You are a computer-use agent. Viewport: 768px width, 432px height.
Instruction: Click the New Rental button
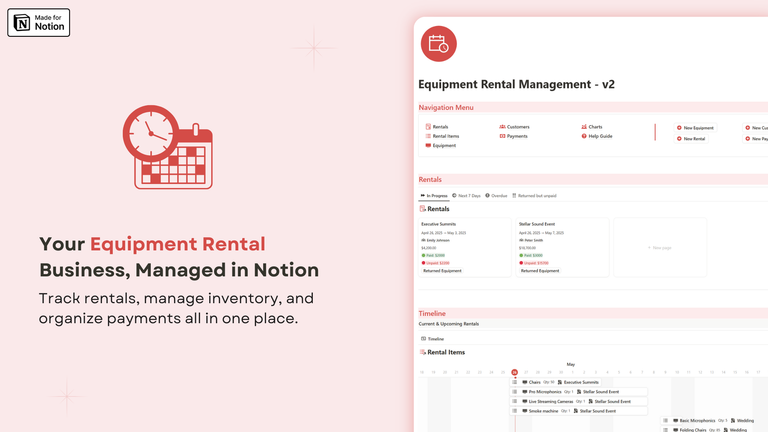tap(694, 139)
